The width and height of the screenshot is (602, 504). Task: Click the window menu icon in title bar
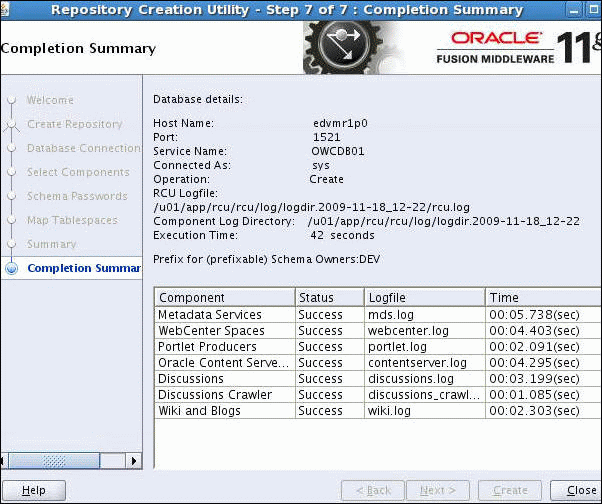pos(5,10)
